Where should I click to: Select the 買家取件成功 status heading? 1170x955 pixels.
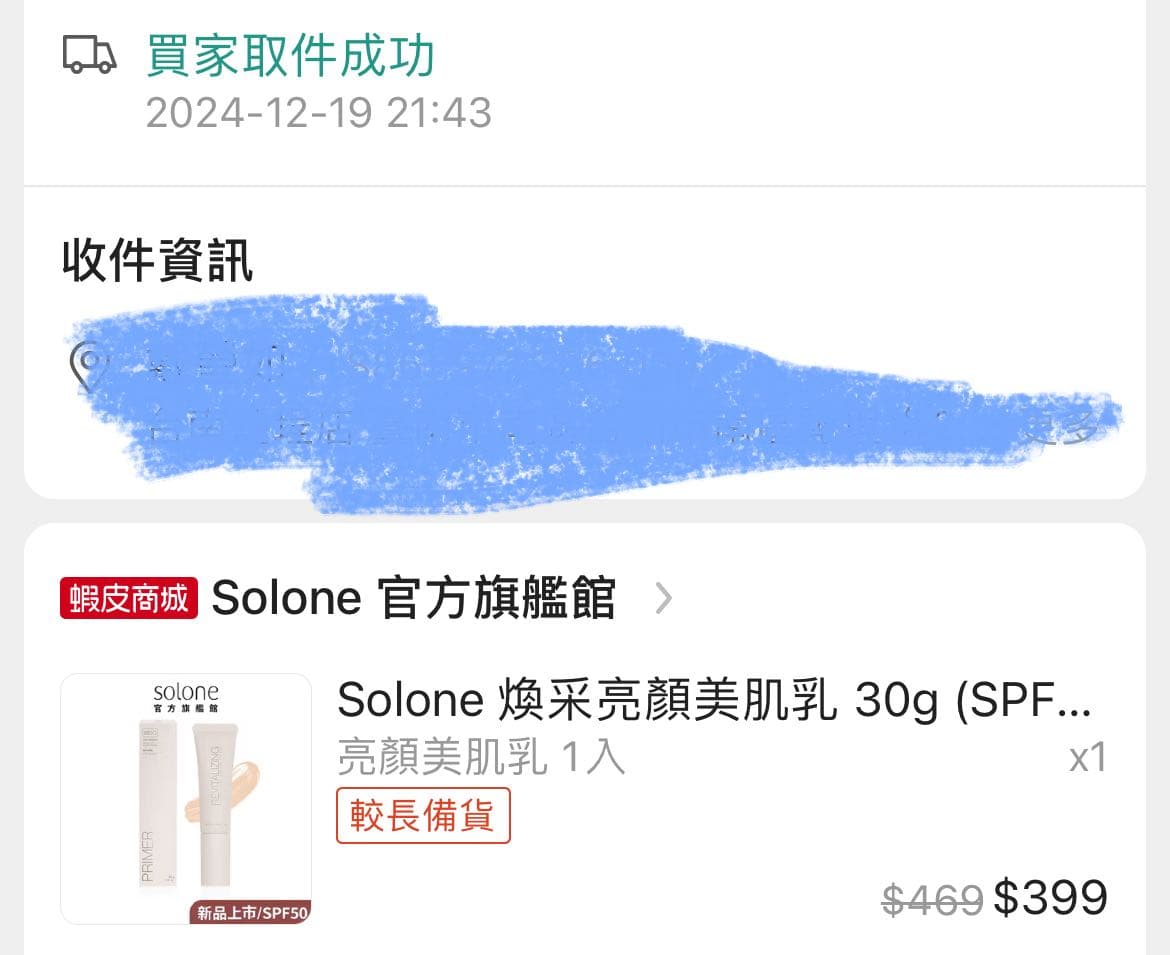tap(290, 57)
